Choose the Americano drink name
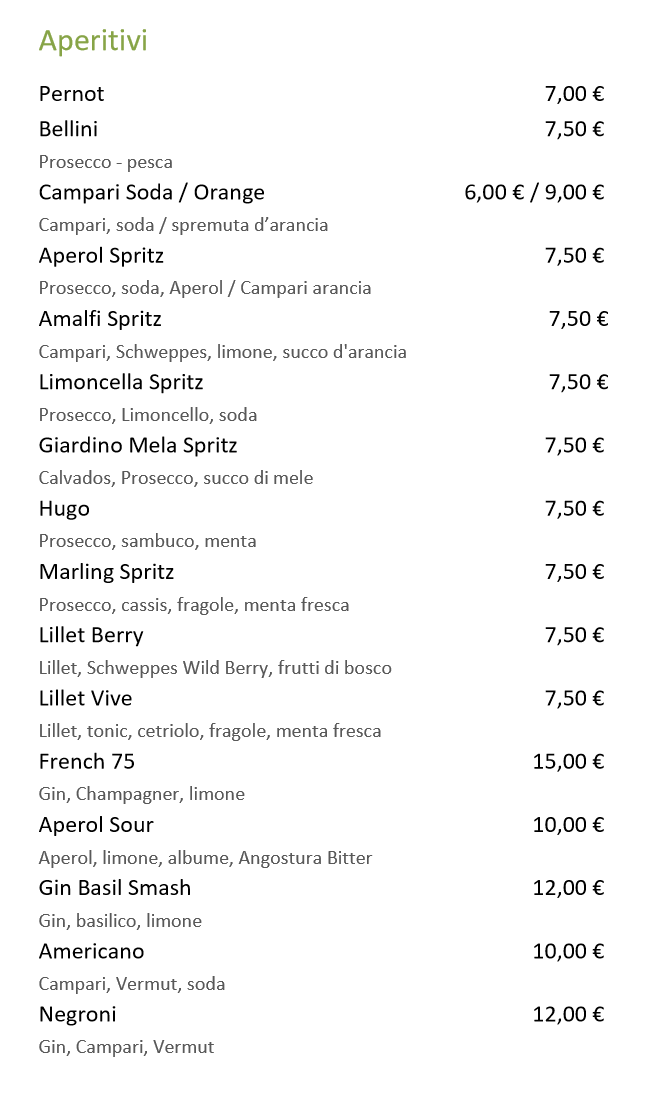The image size is (659, 1103). pyautogui.click(x=91, y=951)
